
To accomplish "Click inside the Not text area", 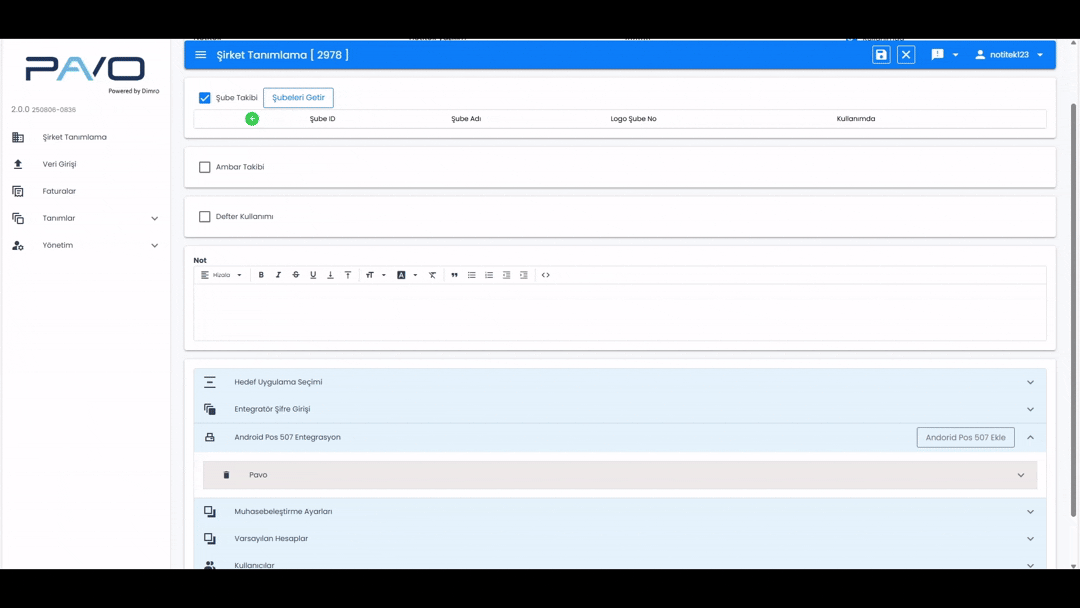I will pos(620,312).
